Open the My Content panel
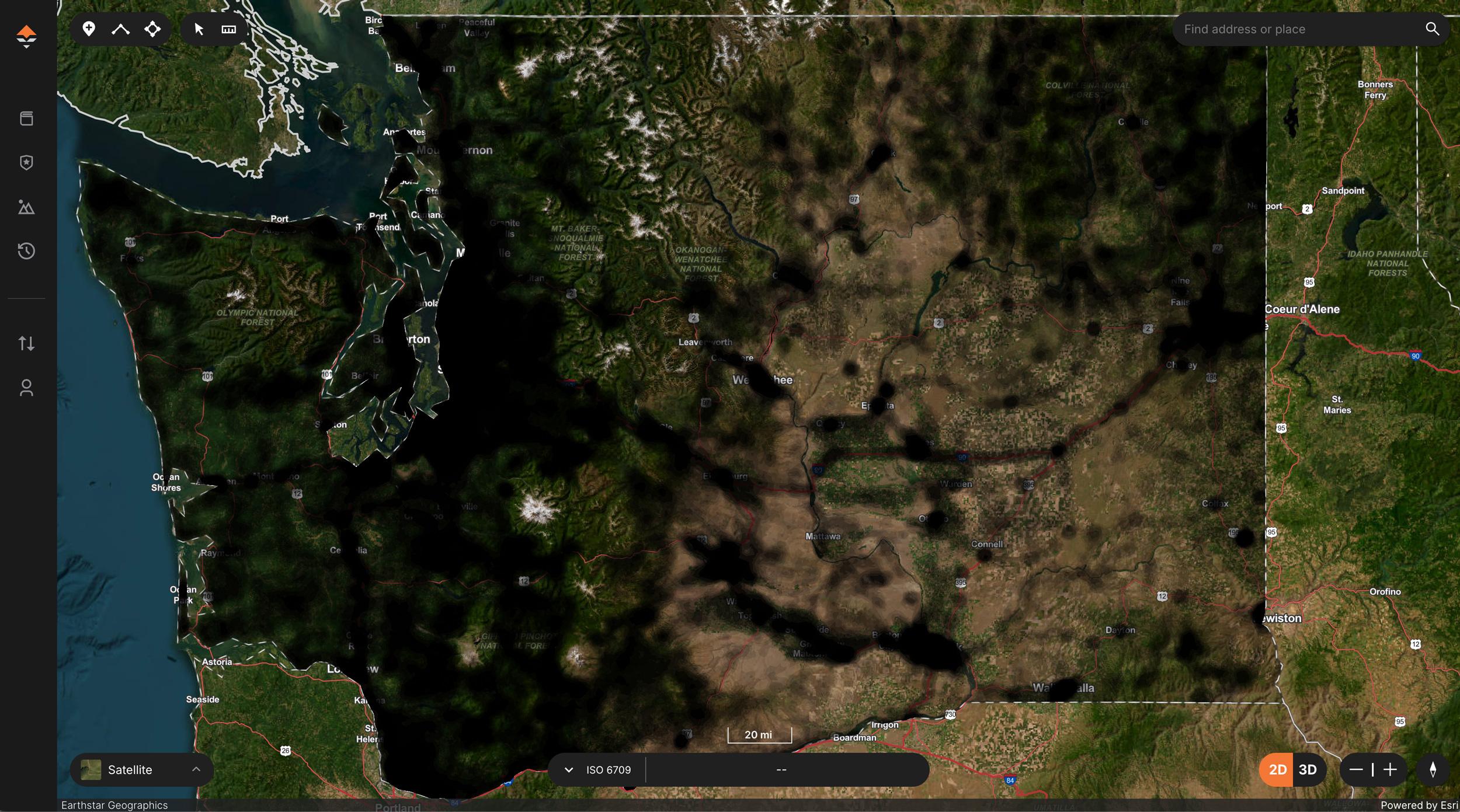The height and width of the screenshot is (812, 1460). [27, 118]
